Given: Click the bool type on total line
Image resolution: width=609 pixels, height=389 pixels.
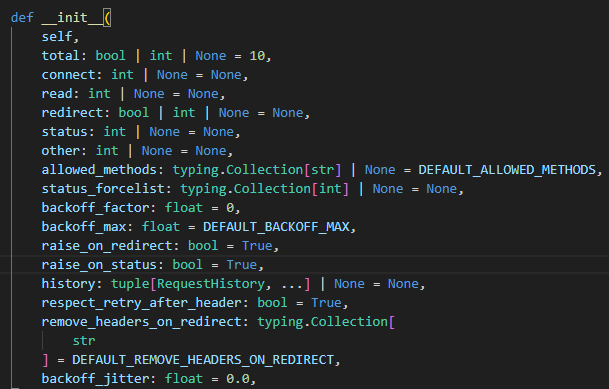Looking at the screenshot, I should (x=111, y=56).
